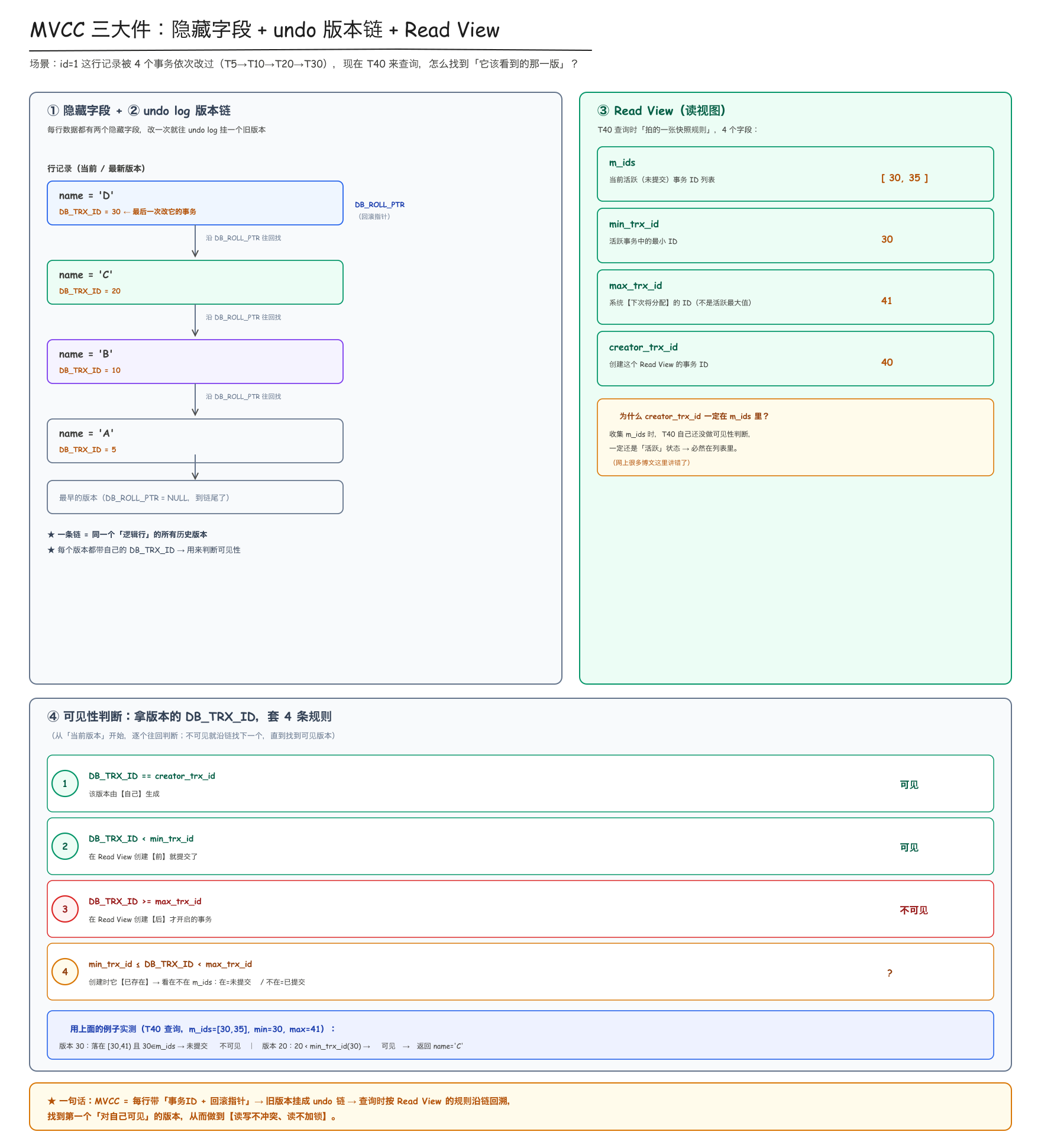This screenshot has height=1148, width=1041.
Task: Click the numbered circle 1 in the rules list
Action: [x=65, y=783]
